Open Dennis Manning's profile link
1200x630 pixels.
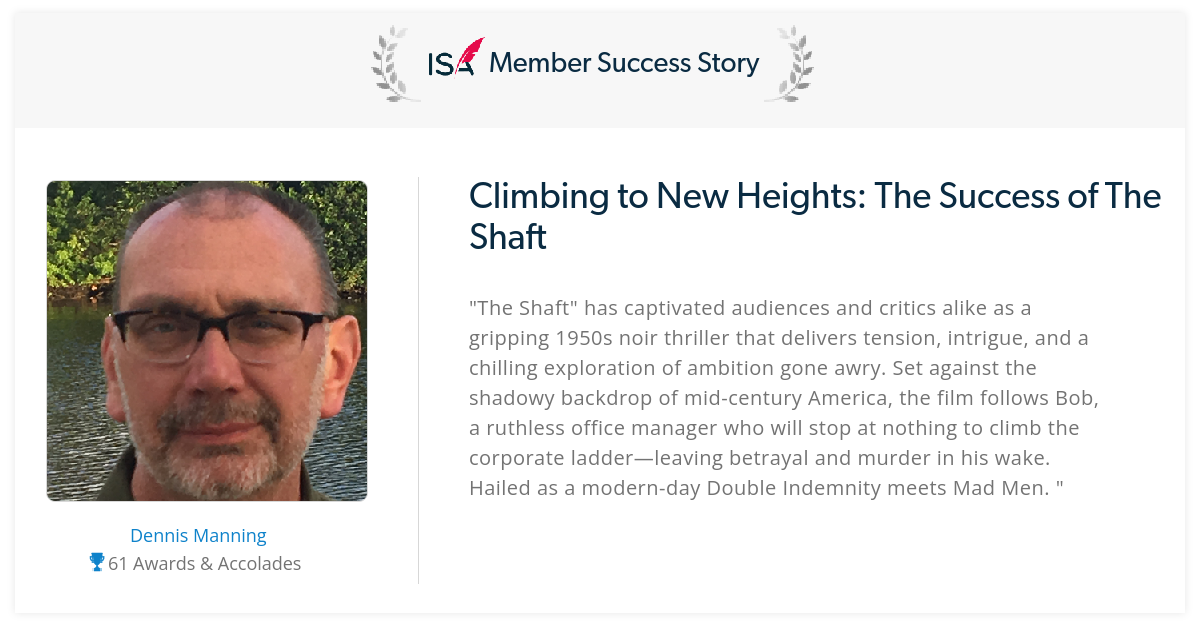(198, 535)
